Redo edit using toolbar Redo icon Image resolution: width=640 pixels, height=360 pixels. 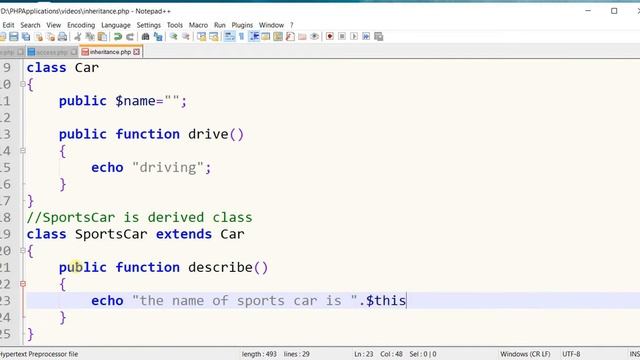[x=130, y=37]
